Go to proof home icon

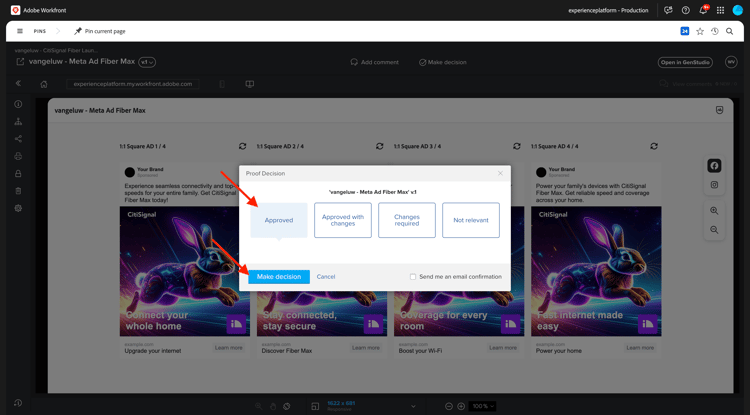pos(44,84)
